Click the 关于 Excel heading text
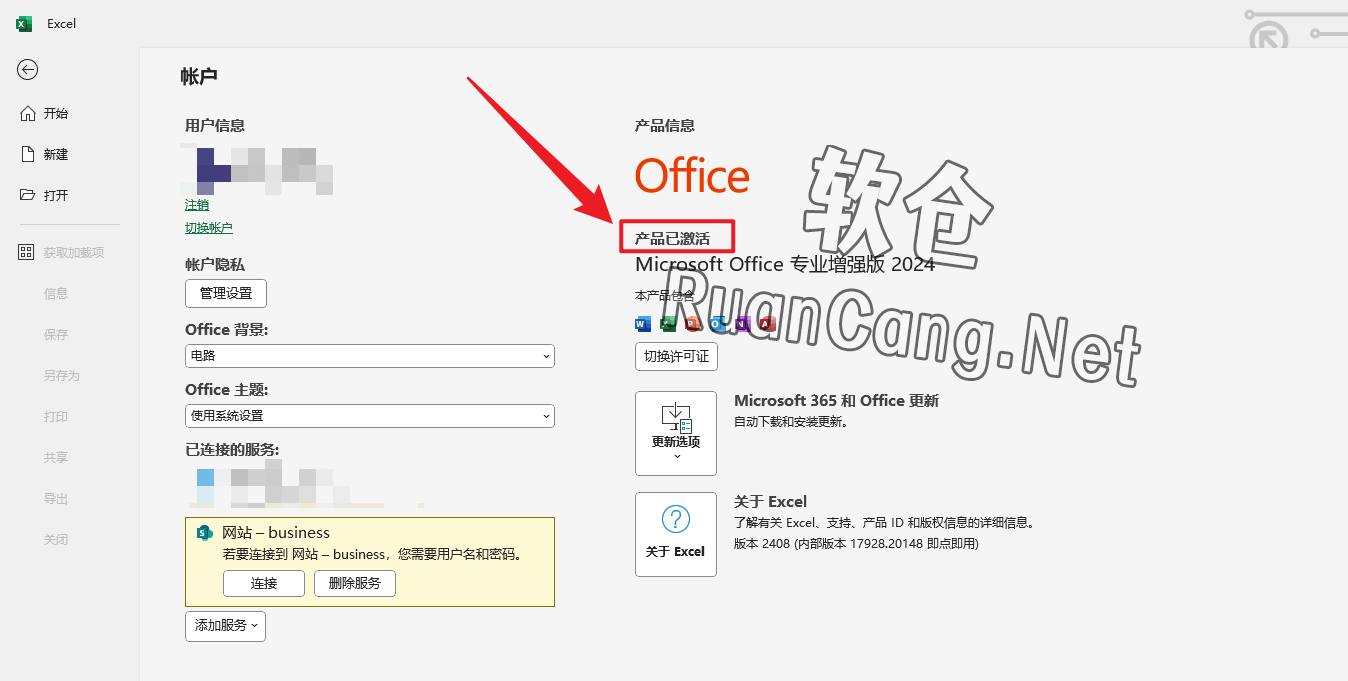 [770, 502]
